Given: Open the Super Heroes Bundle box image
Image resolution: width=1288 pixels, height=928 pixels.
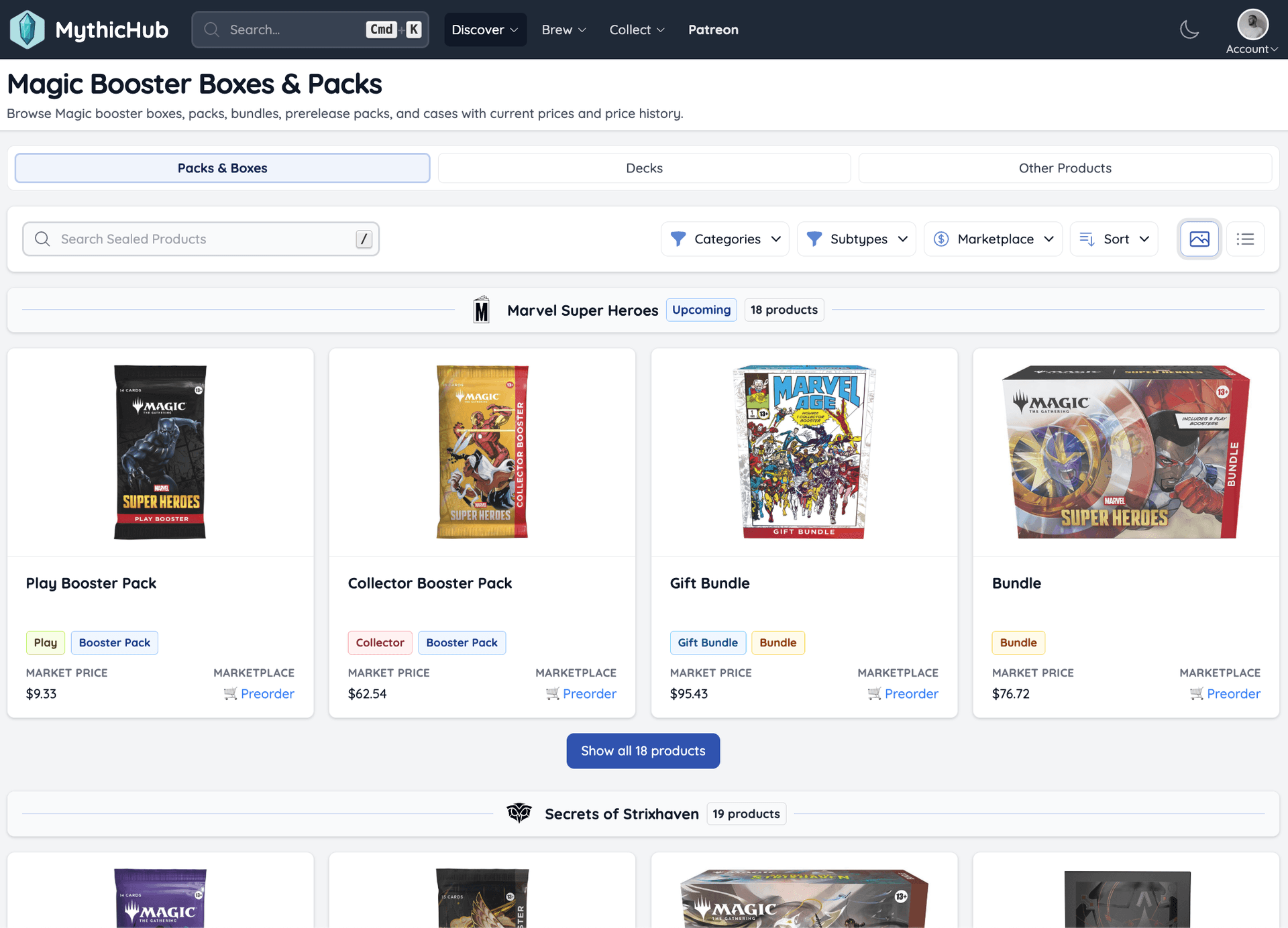Looking at the screenshot, I should (1126, 452).
